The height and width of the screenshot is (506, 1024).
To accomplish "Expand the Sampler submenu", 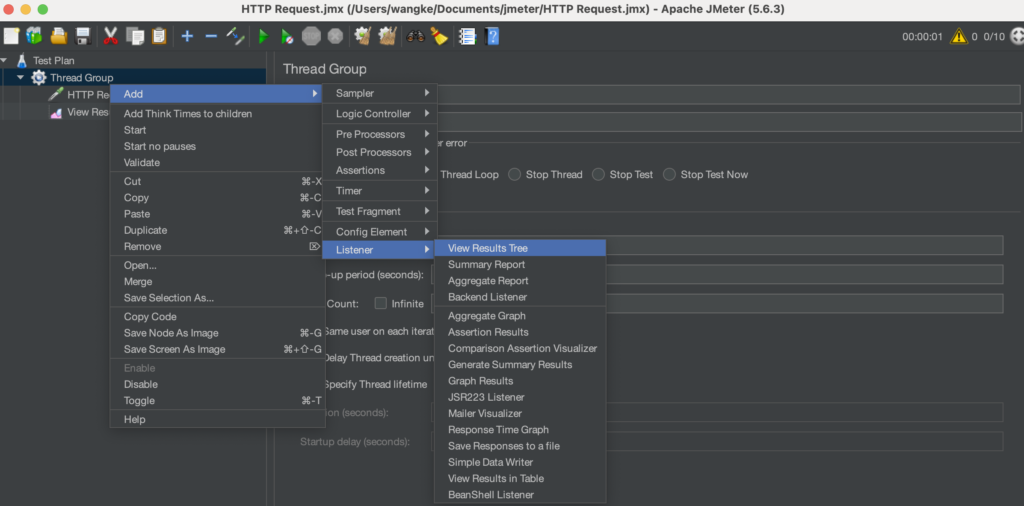I will pos(379,93).
